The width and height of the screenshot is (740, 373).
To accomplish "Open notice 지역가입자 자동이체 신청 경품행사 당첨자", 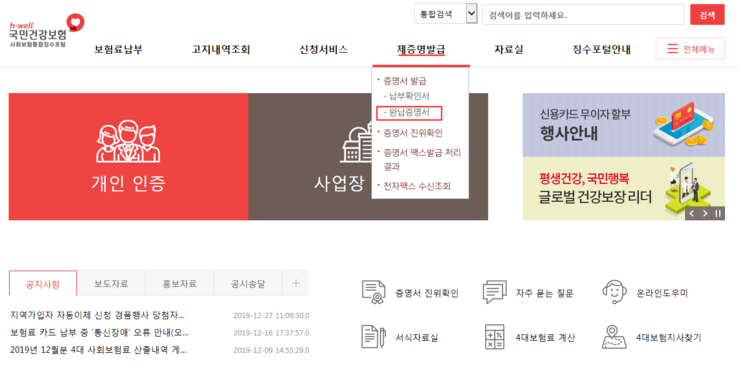I will tap(97, 315).
